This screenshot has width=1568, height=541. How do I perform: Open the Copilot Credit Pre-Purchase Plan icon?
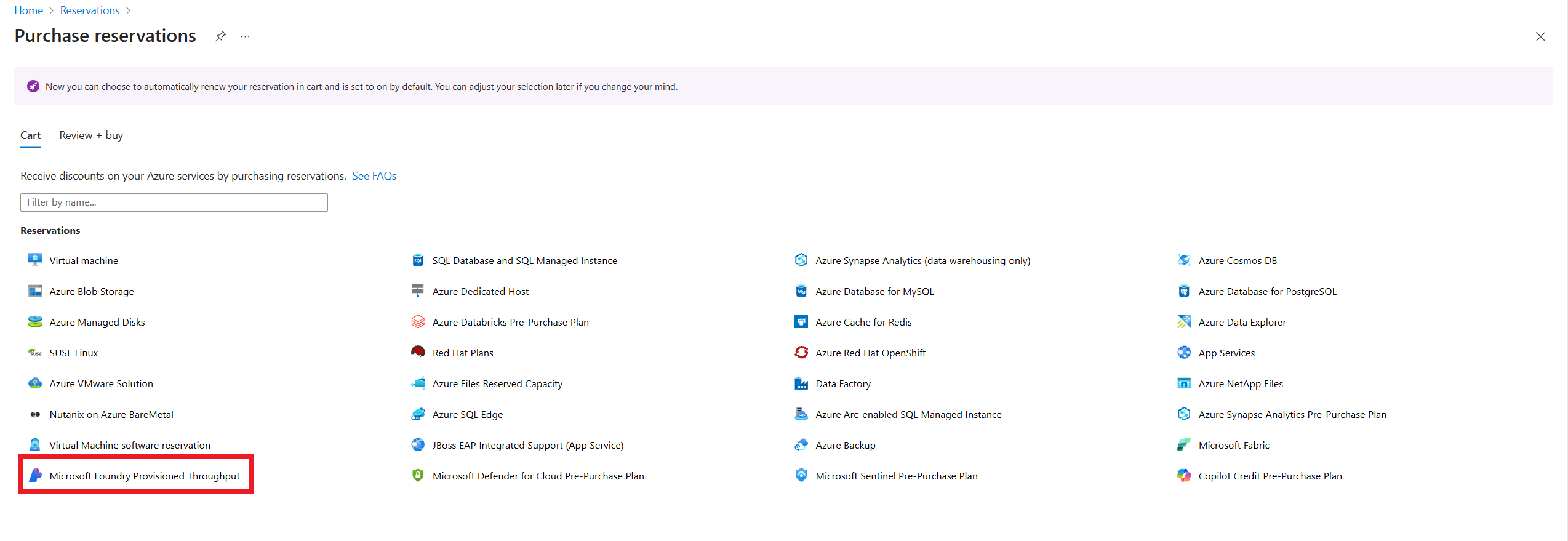[x=1184, y=475]
